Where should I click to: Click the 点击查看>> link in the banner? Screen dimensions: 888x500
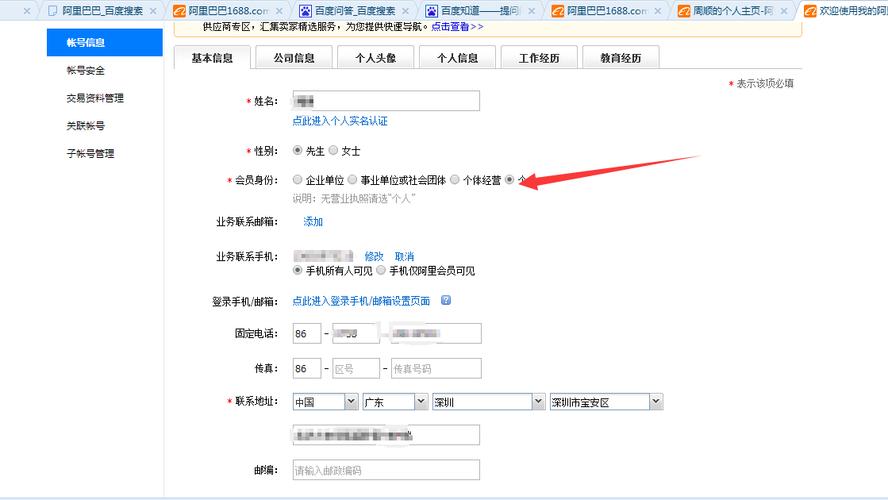coord(458,27)
